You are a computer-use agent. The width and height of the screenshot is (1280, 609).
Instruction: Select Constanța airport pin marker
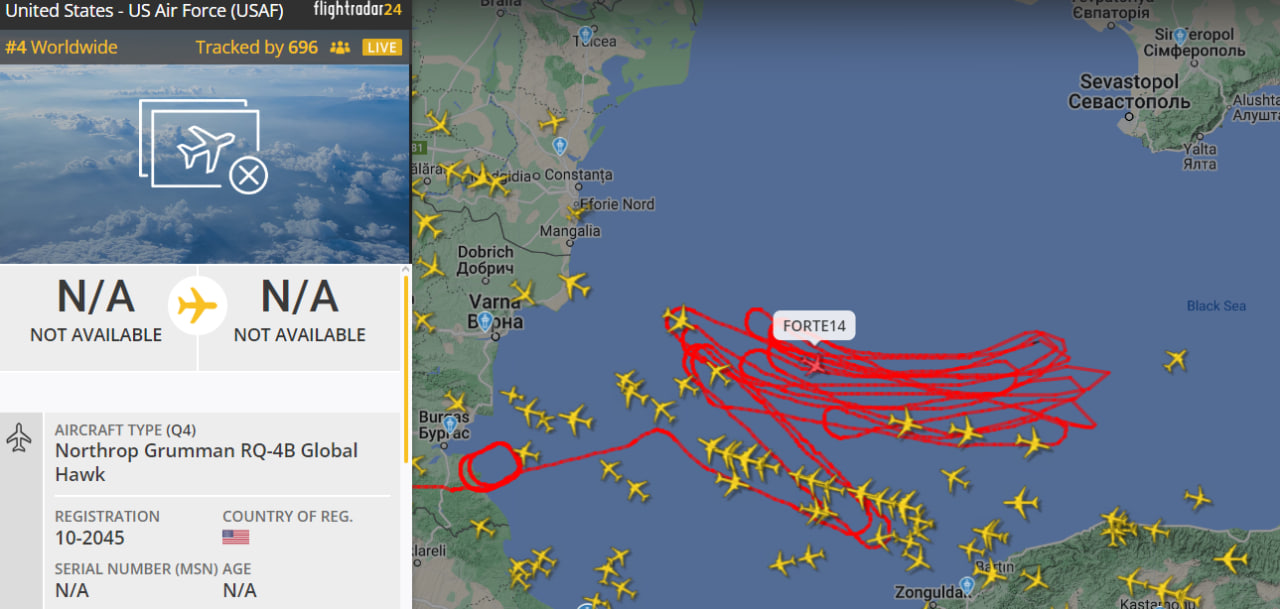click(x=560, y=146)
